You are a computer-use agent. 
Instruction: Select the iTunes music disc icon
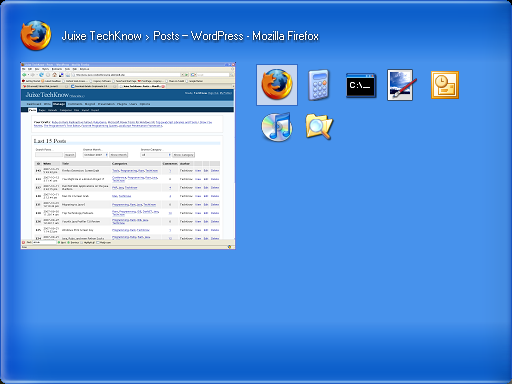(x=277, y=127)
